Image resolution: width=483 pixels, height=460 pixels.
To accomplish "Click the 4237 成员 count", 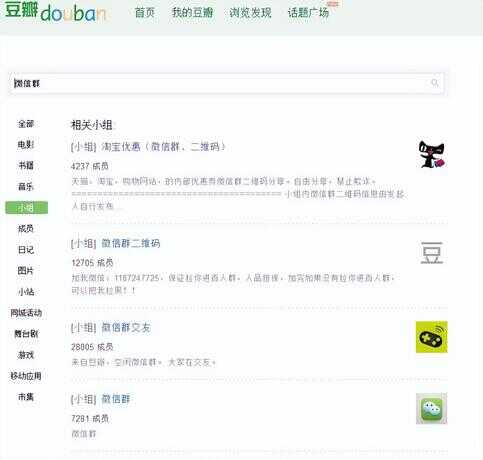I will click(90, 166).
